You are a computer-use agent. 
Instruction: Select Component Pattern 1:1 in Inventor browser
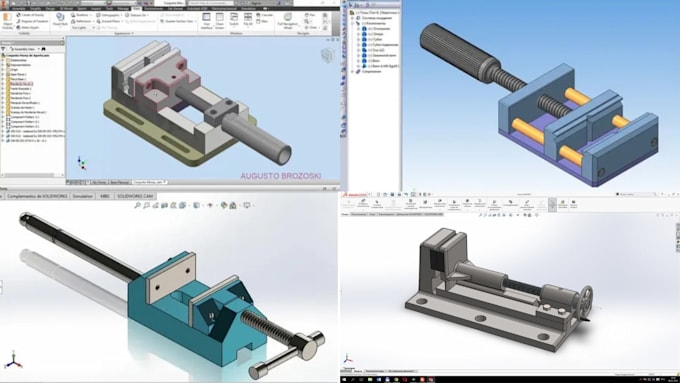(x=25, y=117)
